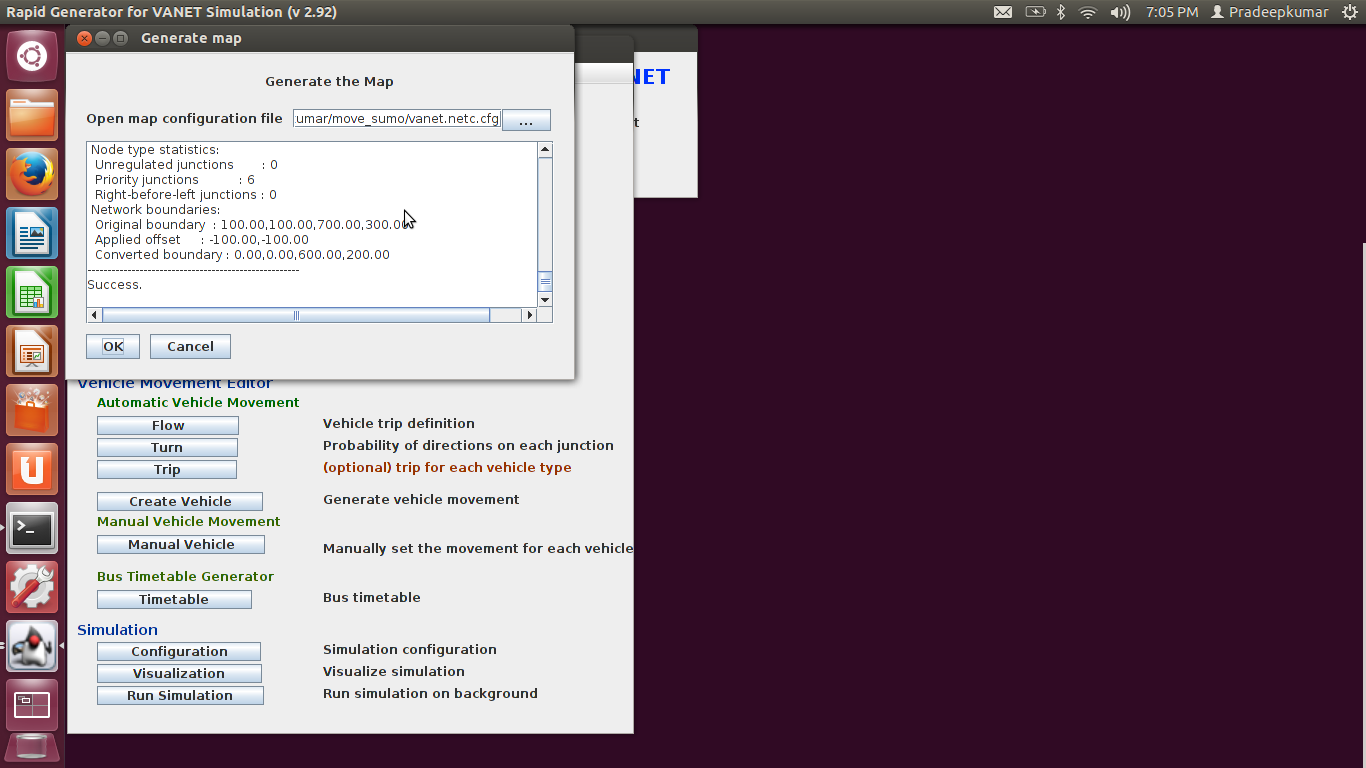Open simulation Configuration editor
Screen dimensions: 1366x768
[179, 651]
